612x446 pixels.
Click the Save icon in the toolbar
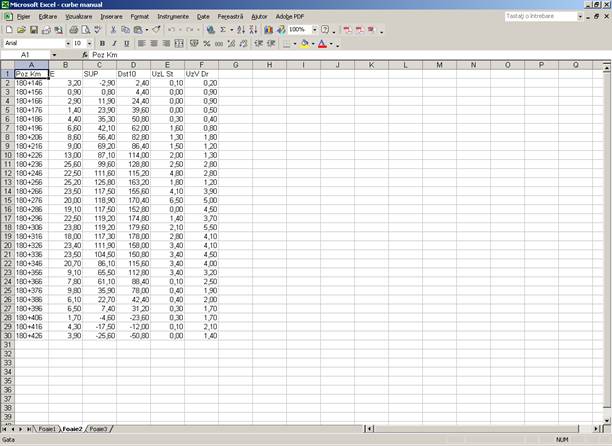click(x=33, y=30)
